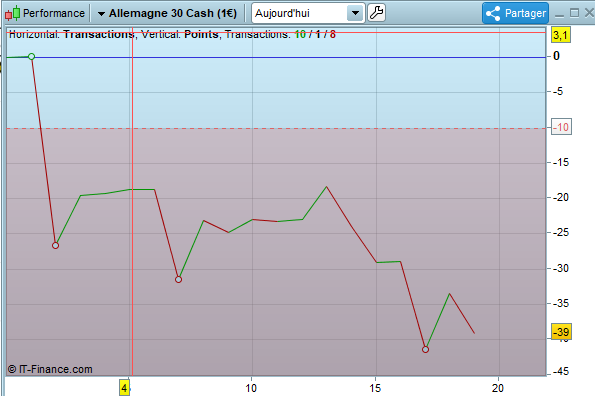Click the 15 tick on the horizontal axis

[375, 388]
